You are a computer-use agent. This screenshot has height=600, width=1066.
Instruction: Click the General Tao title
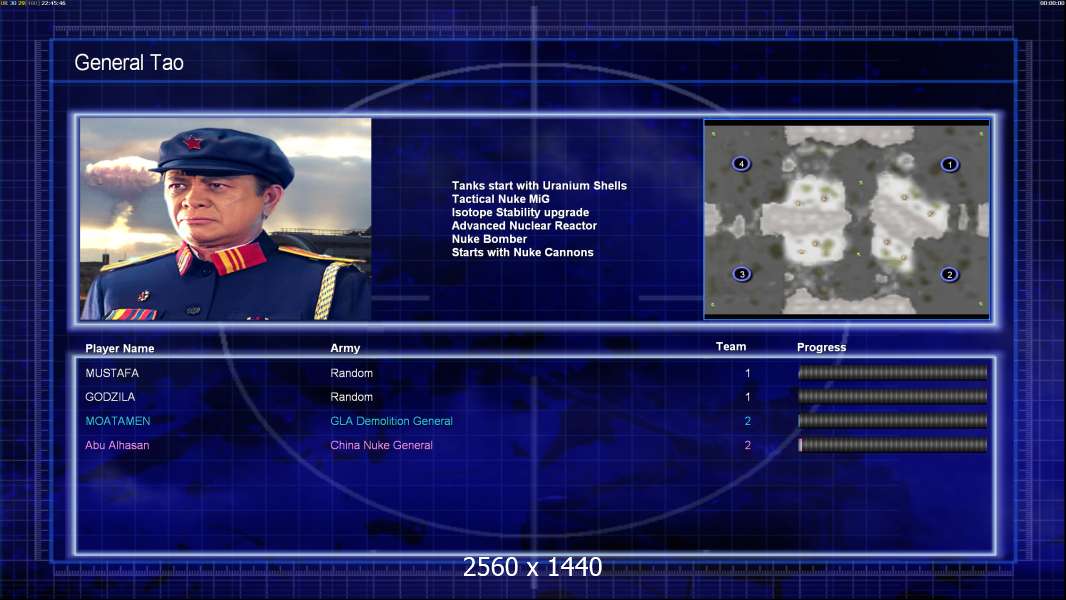coord(129,63)
